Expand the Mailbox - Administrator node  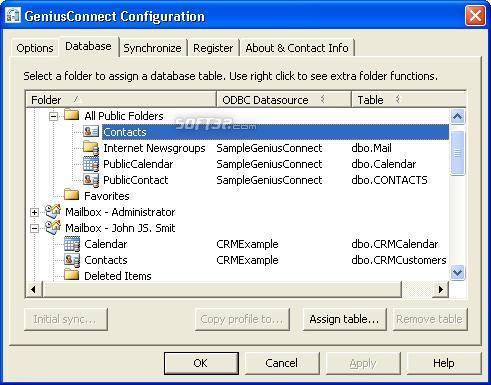tap(34, 212)
